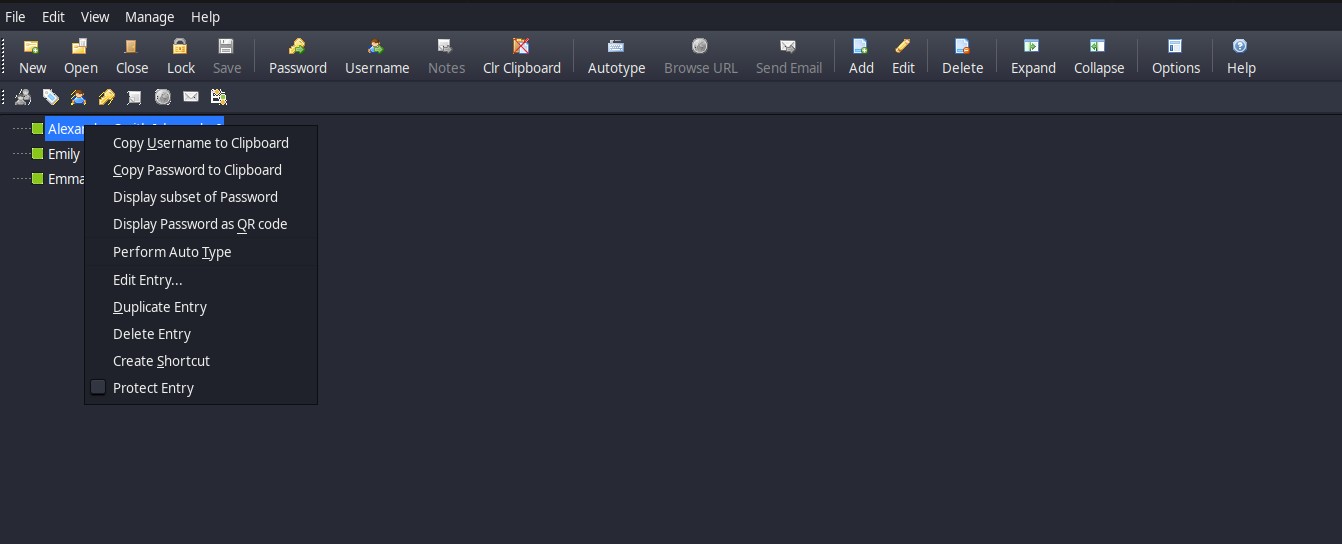Click the envelope icon in the small toolbar
Image resolution: width=1342 pixels, height=544 pixels.
click(191, 97)
